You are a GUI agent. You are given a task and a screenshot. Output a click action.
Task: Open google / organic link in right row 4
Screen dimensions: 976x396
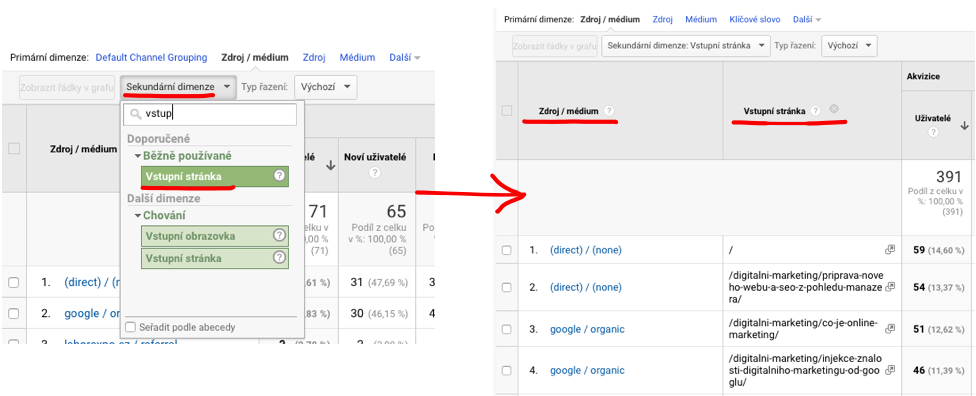tap(587, 370)
